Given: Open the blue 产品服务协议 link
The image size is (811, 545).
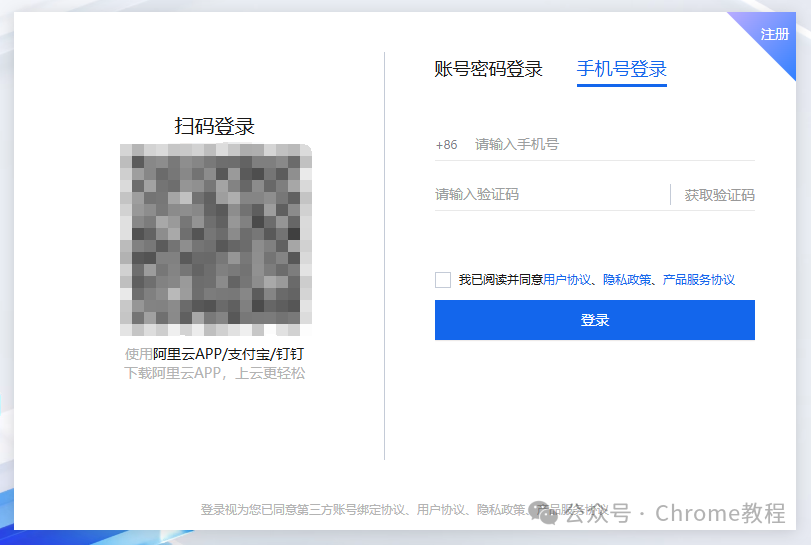Looking at the screenshot, I should (698, 280).
